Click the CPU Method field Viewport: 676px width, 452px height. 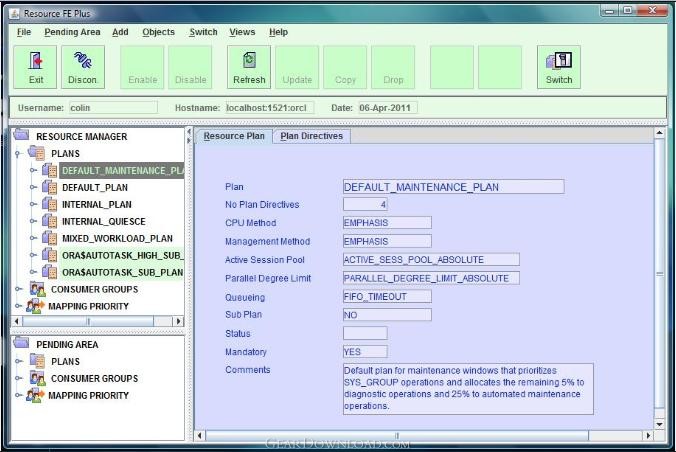(387, 223)
